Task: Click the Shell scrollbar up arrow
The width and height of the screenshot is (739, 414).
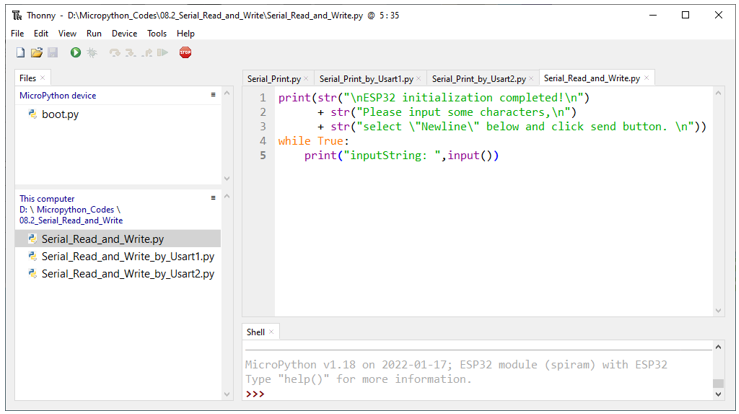Action: pos(718,347)
